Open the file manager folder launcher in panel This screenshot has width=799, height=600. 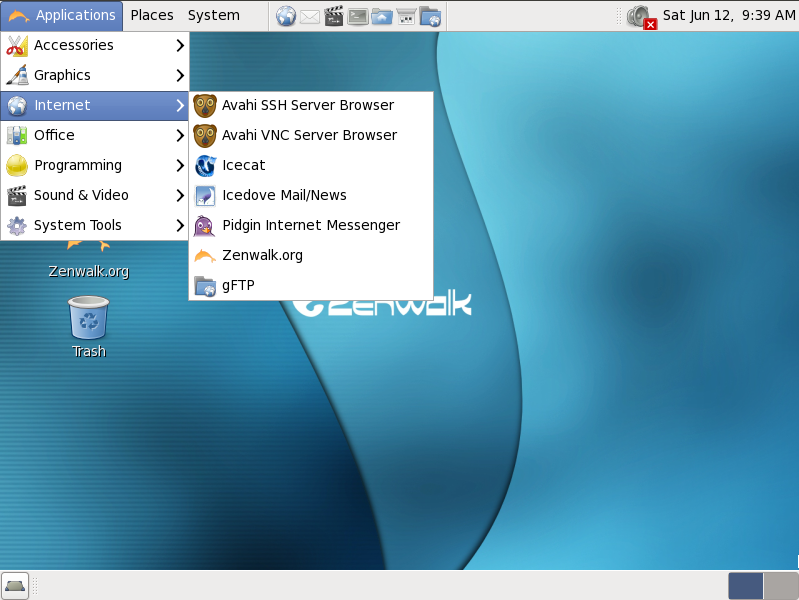pyautogui.click(x=382, y=17)
